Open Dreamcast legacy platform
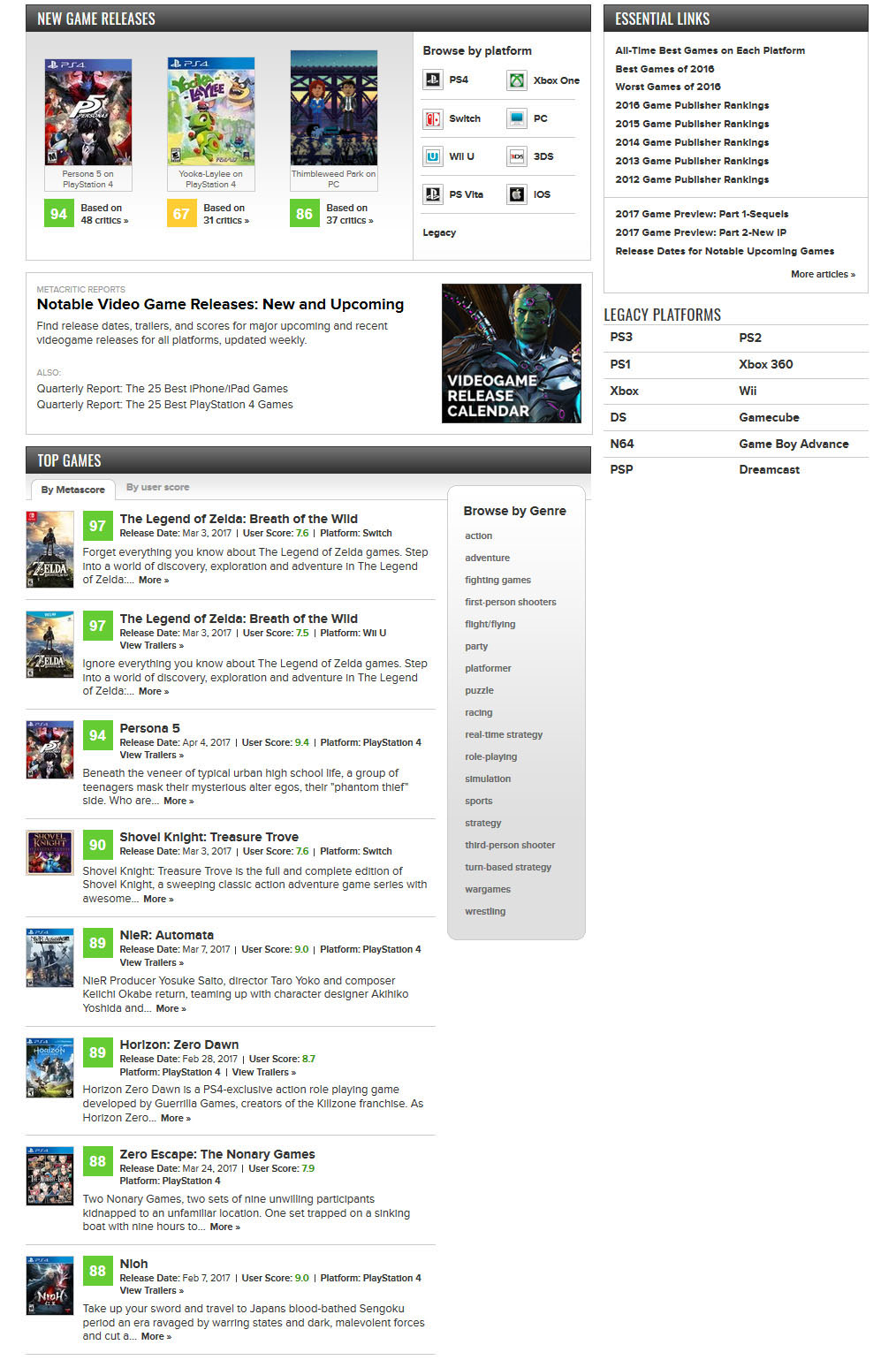 (x=769, y=469)
